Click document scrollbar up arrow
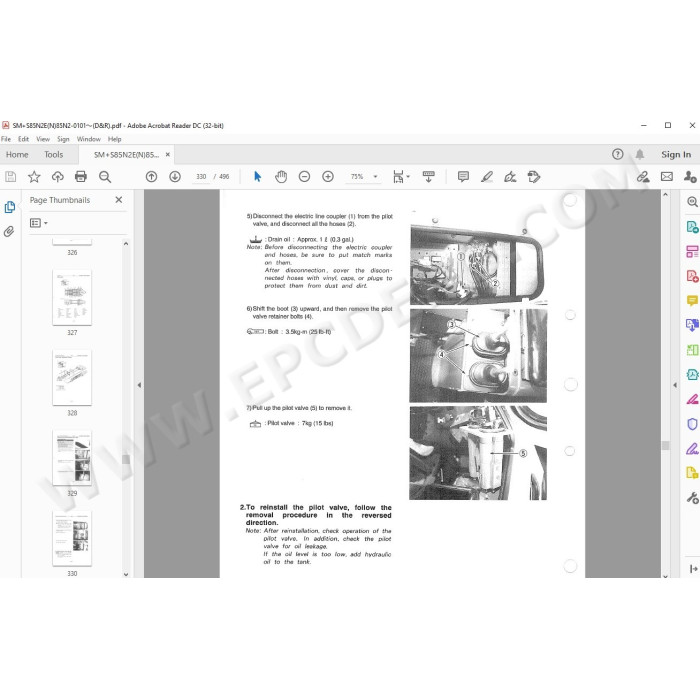 coord(665,195)
